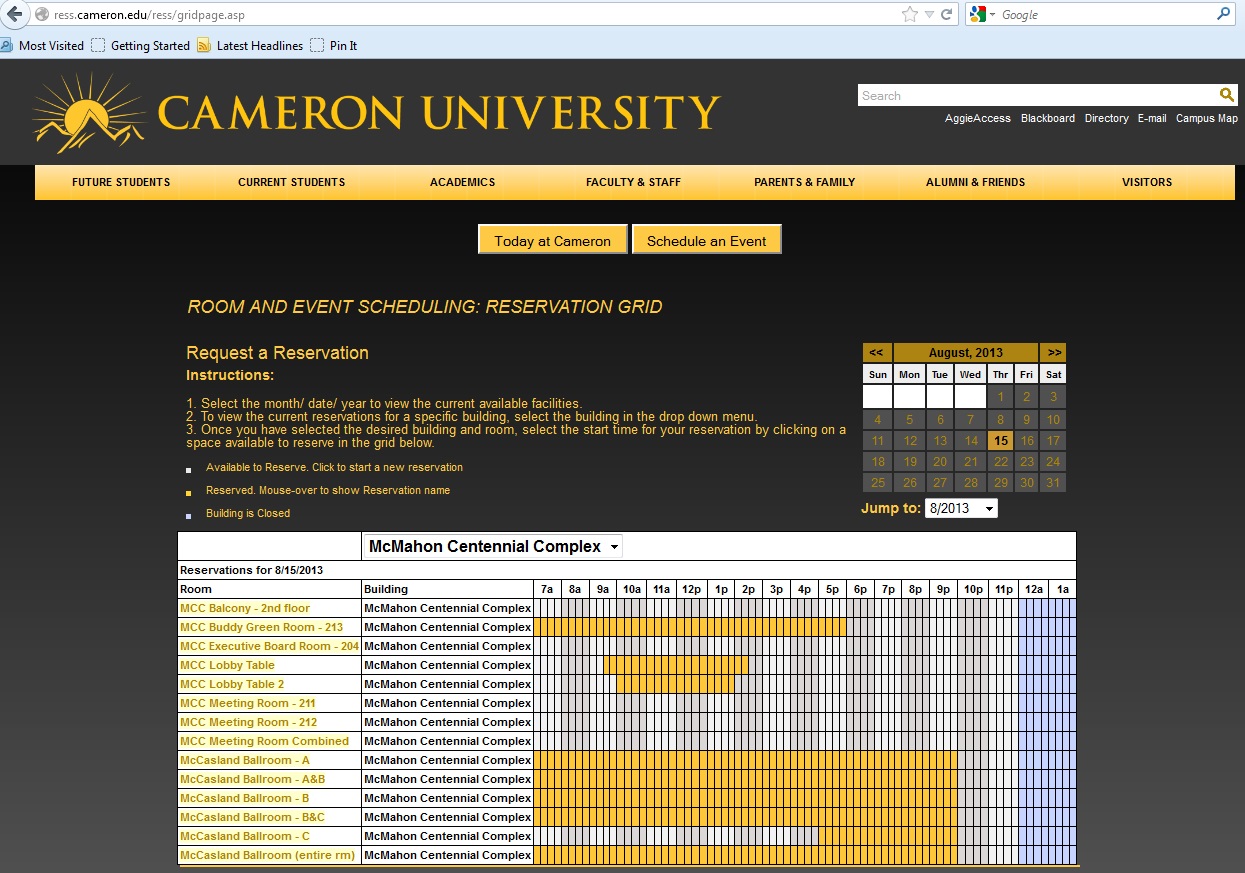Focus the Cameron site Search field
1245x873 pixels.
[1037, 95]
